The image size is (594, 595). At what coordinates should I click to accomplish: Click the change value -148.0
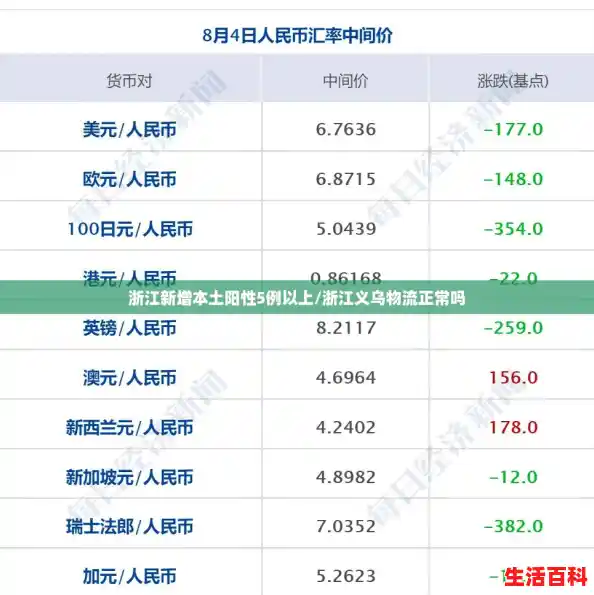tap(513, 179)
